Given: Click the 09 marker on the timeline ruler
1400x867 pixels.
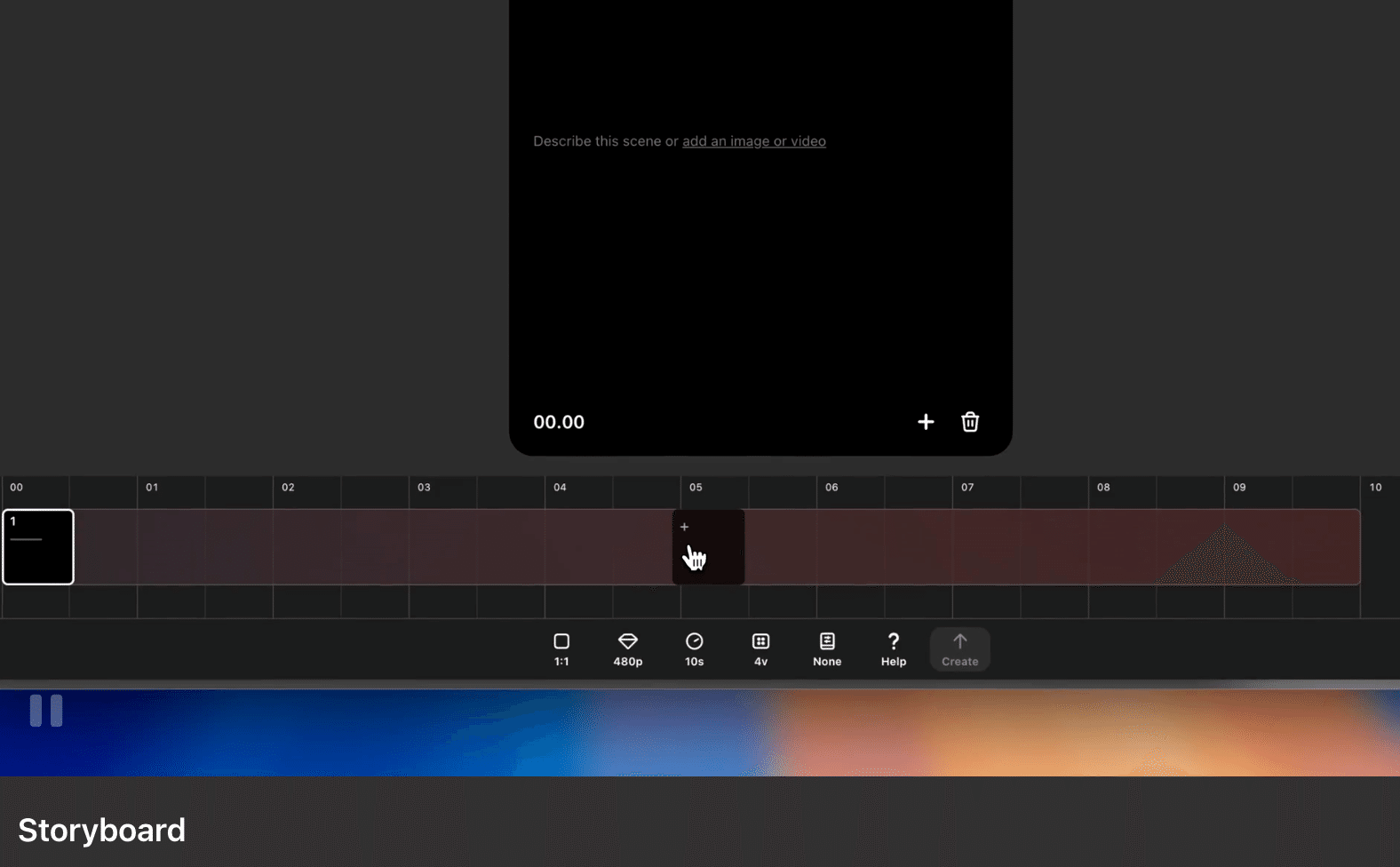Looking at the screenshot, I should pos(1239,488).
